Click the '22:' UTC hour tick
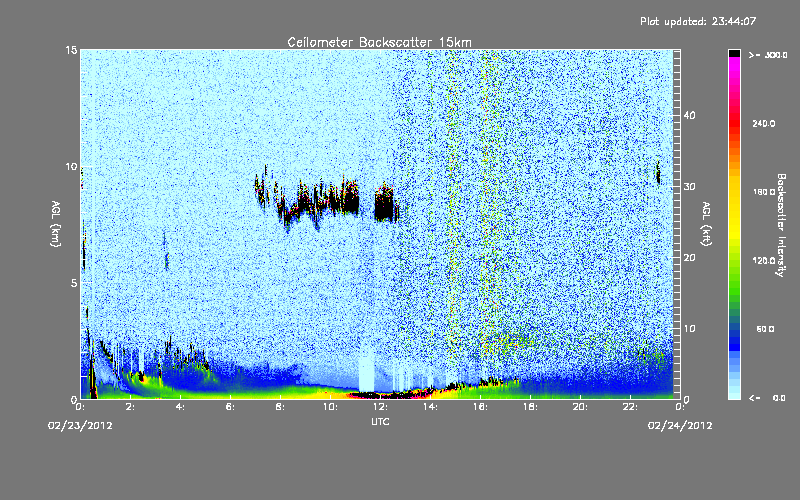 point(630,407)
